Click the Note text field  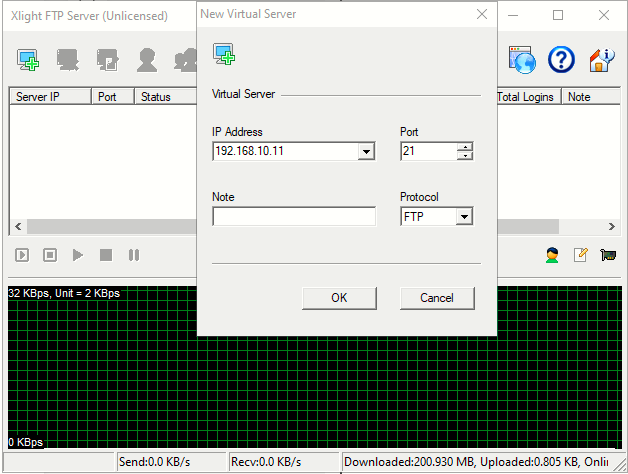[x=294, y=216]
